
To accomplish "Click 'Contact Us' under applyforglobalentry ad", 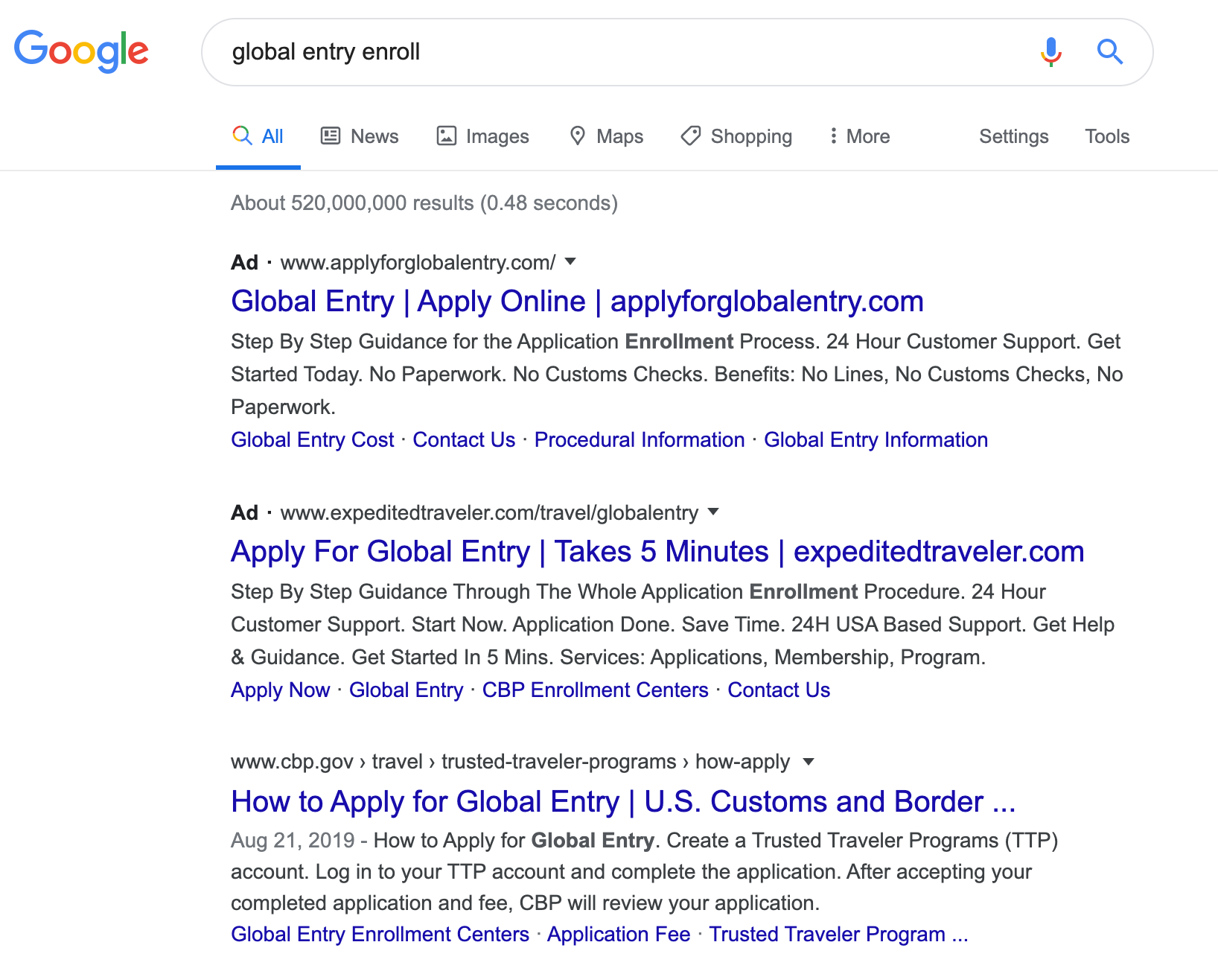I will click(464, 440).
